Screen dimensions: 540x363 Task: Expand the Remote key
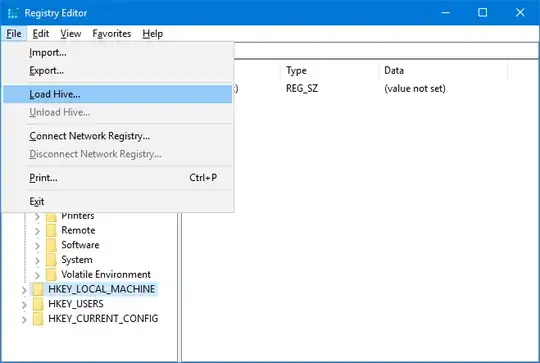point(37,231)
